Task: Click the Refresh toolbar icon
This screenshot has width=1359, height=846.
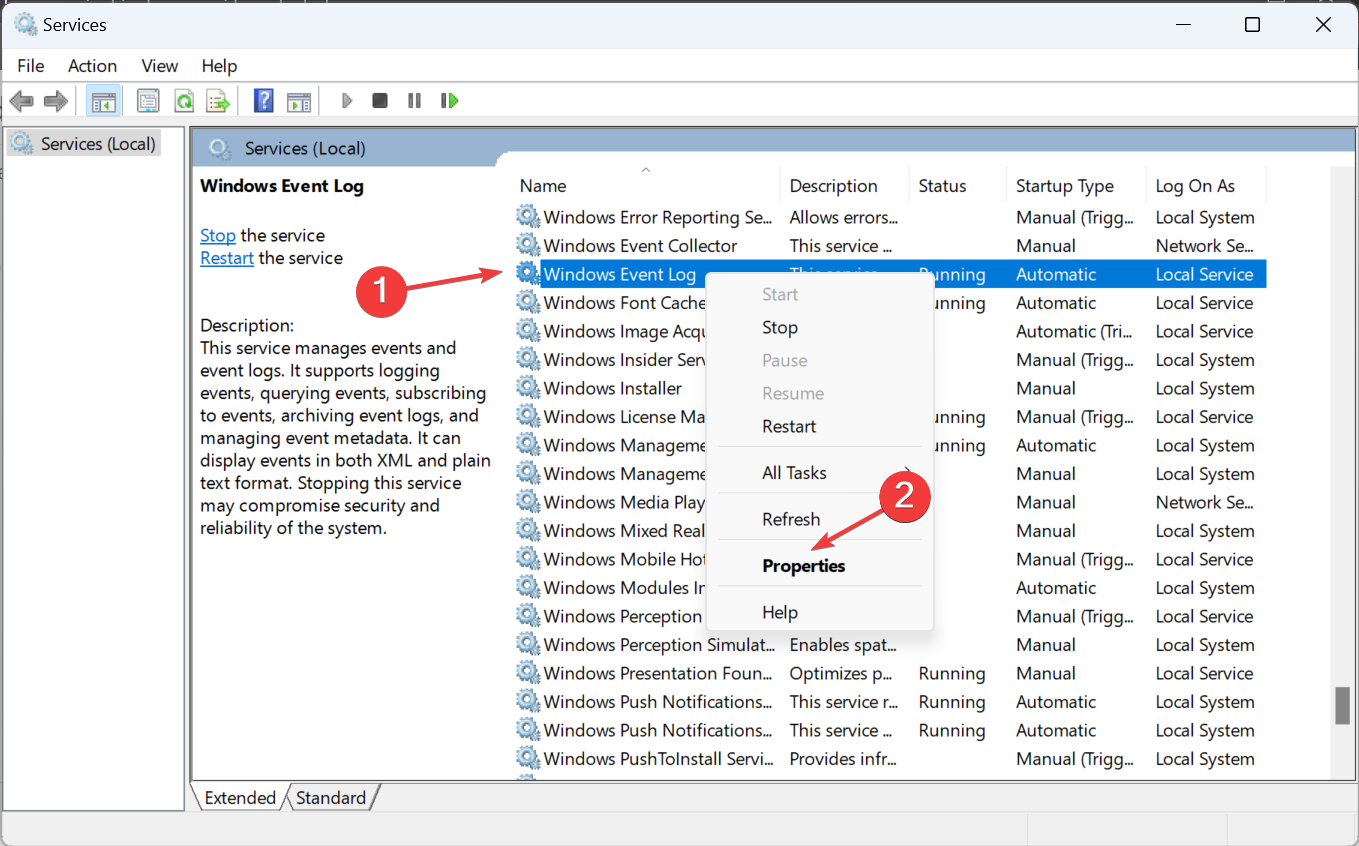Action: [x=184, y=101]
